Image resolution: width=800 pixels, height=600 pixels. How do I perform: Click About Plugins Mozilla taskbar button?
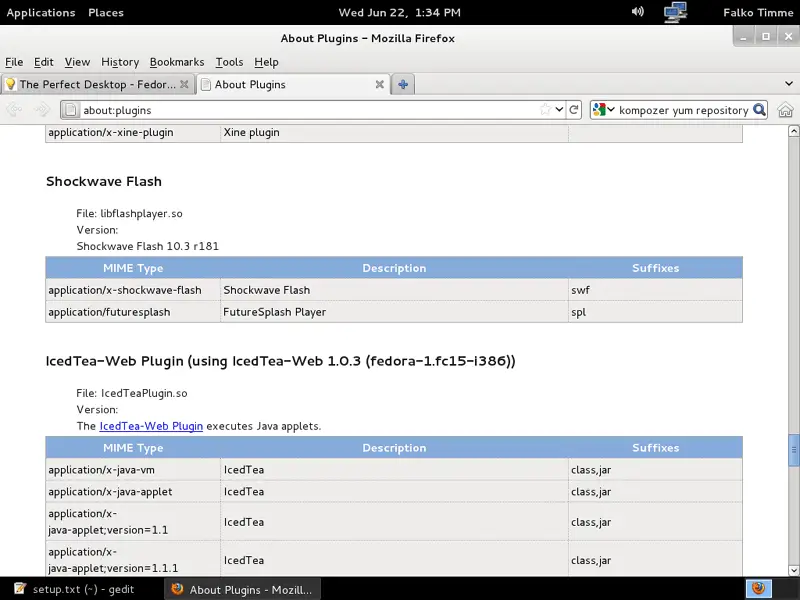[242, 589]
